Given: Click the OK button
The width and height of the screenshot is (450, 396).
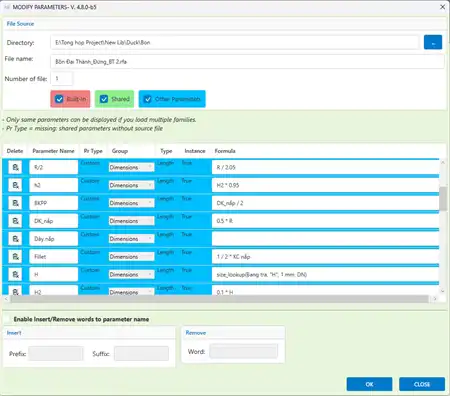Looking at the screenshot, I should click(x=369, y=384).
